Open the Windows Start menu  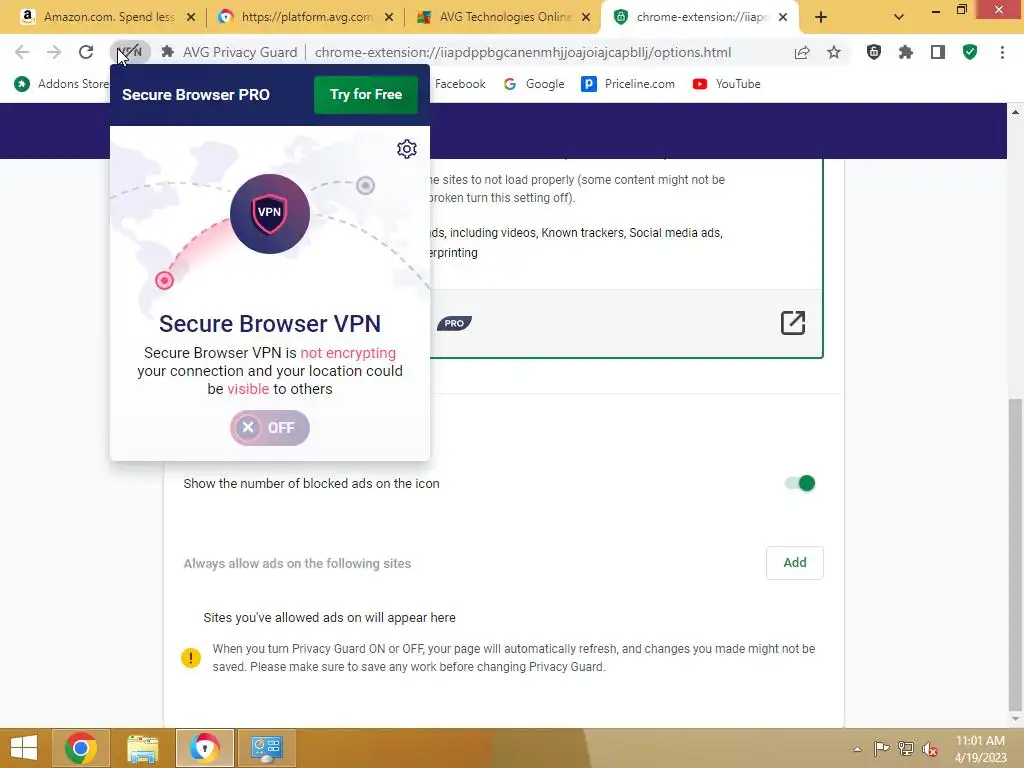pyautogui.click(x=24, y=748)
